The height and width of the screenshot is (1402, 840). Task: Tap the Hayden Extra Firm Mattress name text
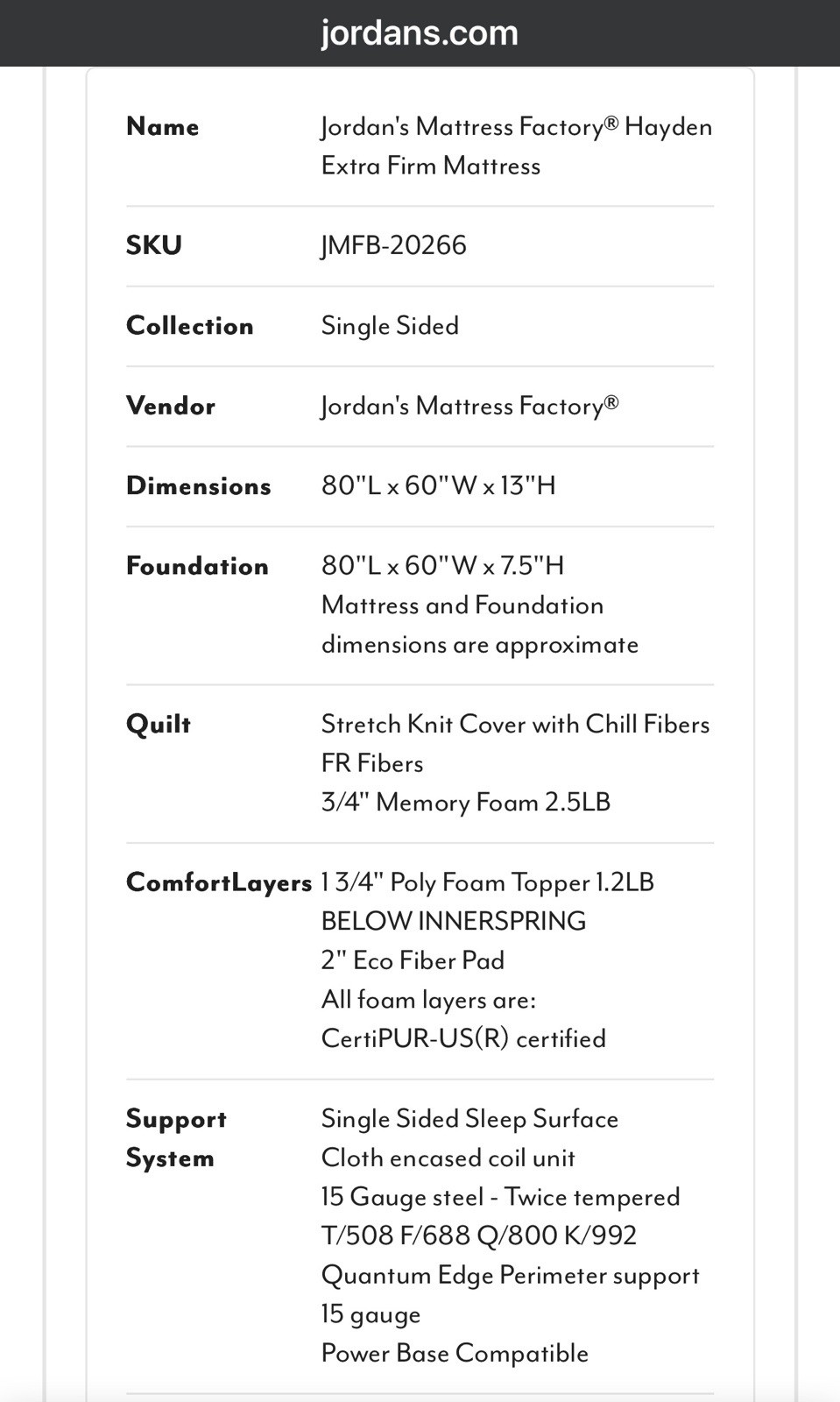click(x=516, y=145)
